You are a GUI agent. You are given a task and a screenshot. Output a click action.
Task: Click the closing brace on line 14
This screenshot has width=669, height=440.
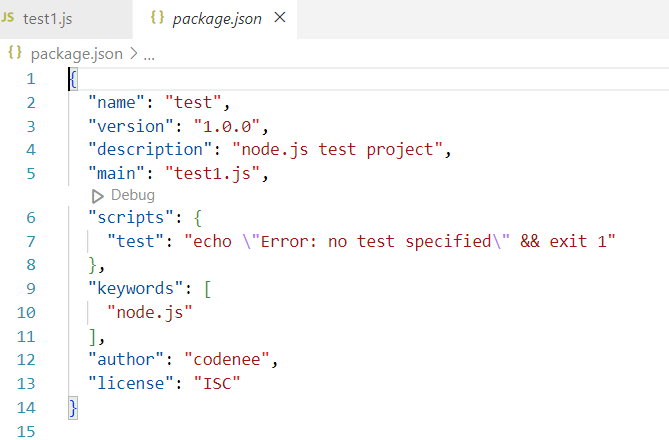(x=73, y=408)
